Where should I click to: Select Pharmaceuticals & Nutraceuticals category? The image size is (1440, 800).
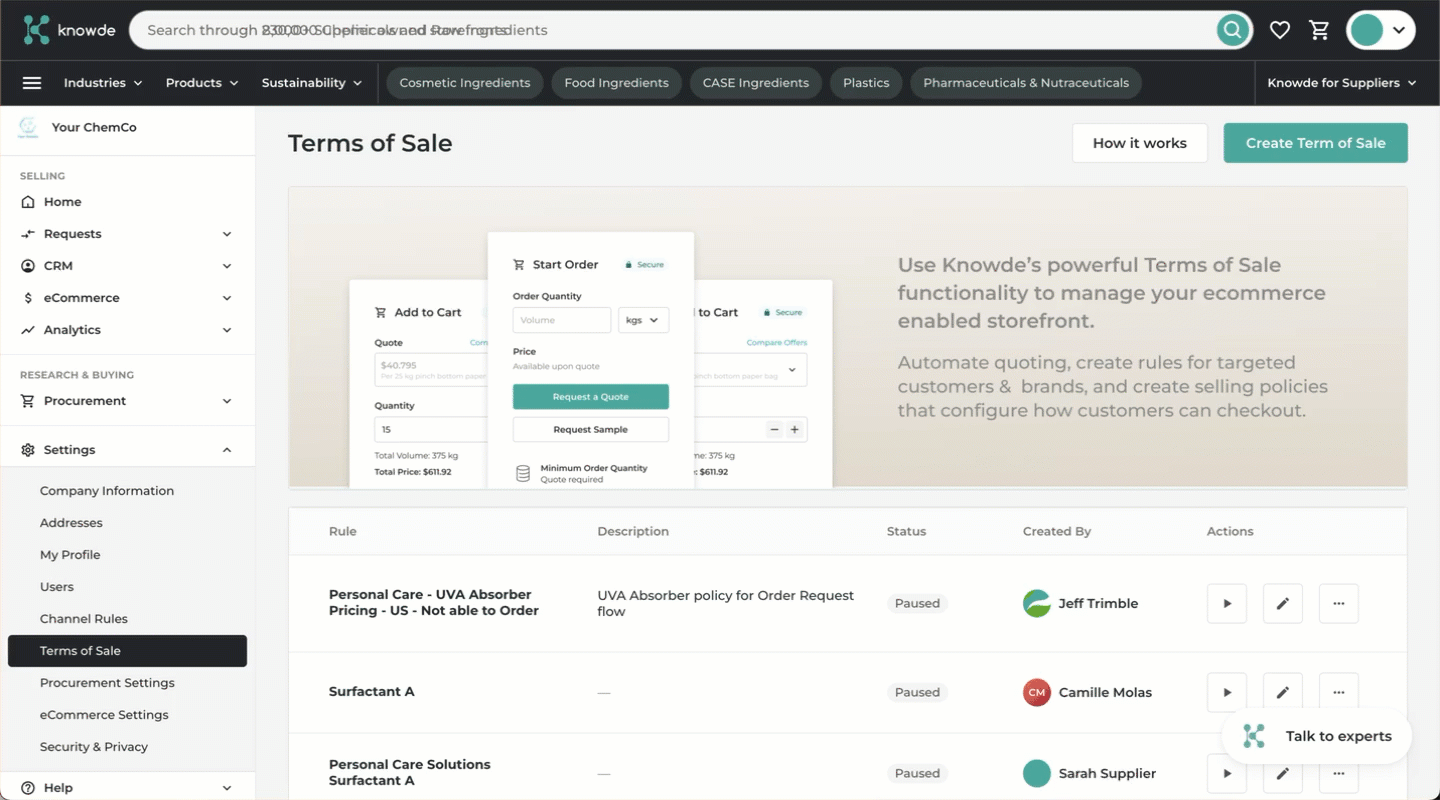point(1026,83)
